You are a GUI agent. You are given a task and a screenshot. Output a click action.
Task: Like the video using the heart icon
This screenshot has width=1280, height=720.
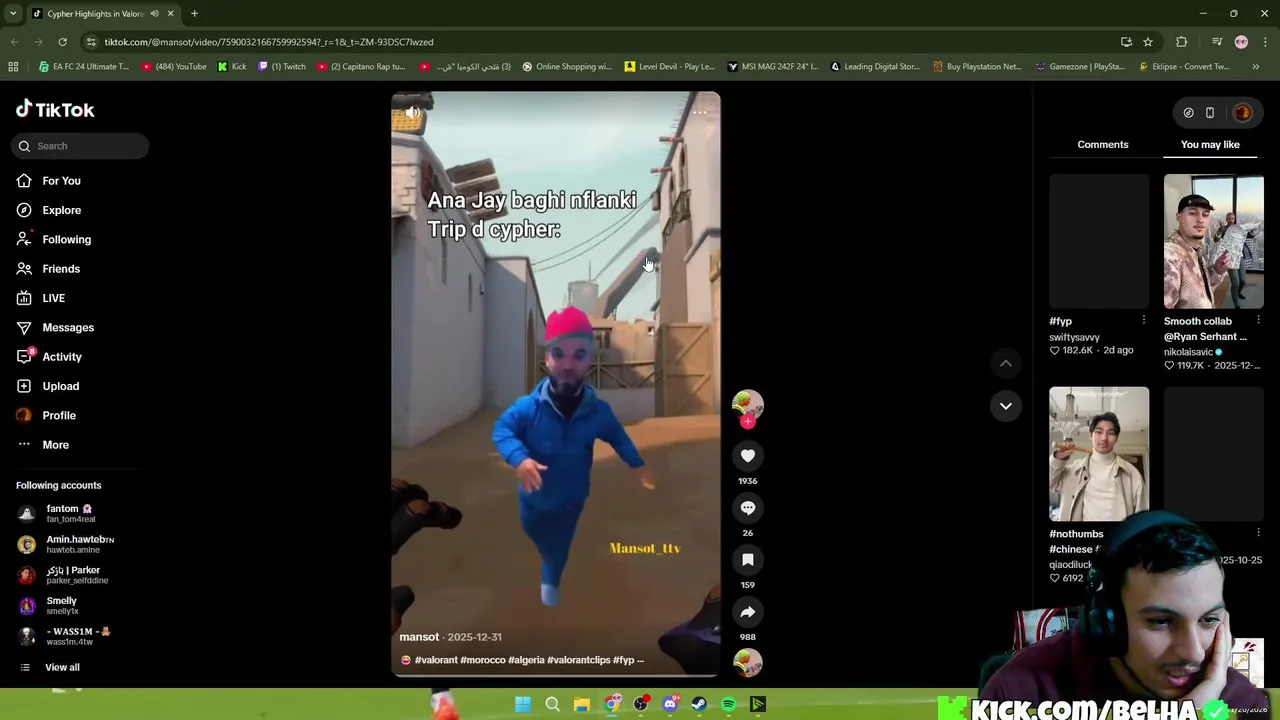coord(748,456)
